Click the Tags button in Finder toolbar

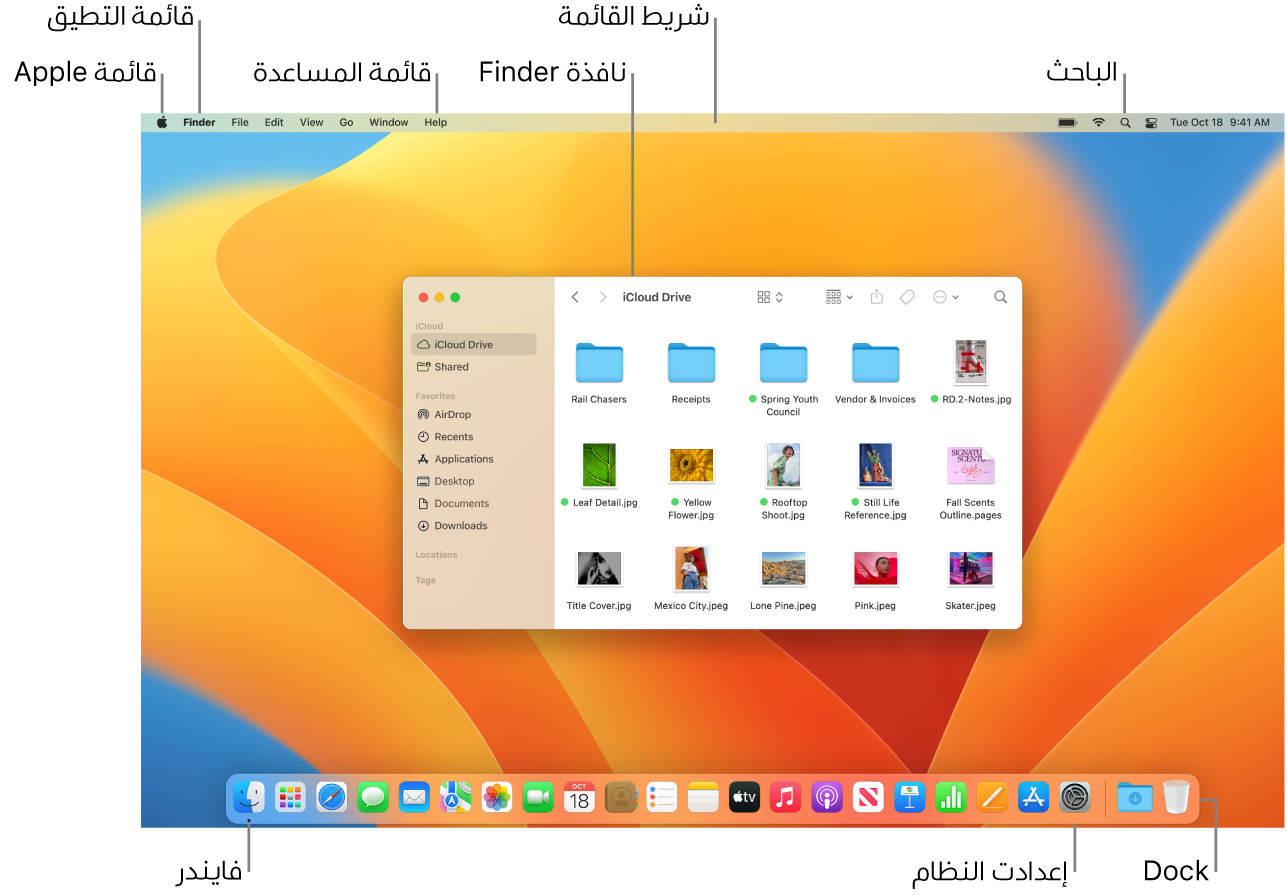907,297
